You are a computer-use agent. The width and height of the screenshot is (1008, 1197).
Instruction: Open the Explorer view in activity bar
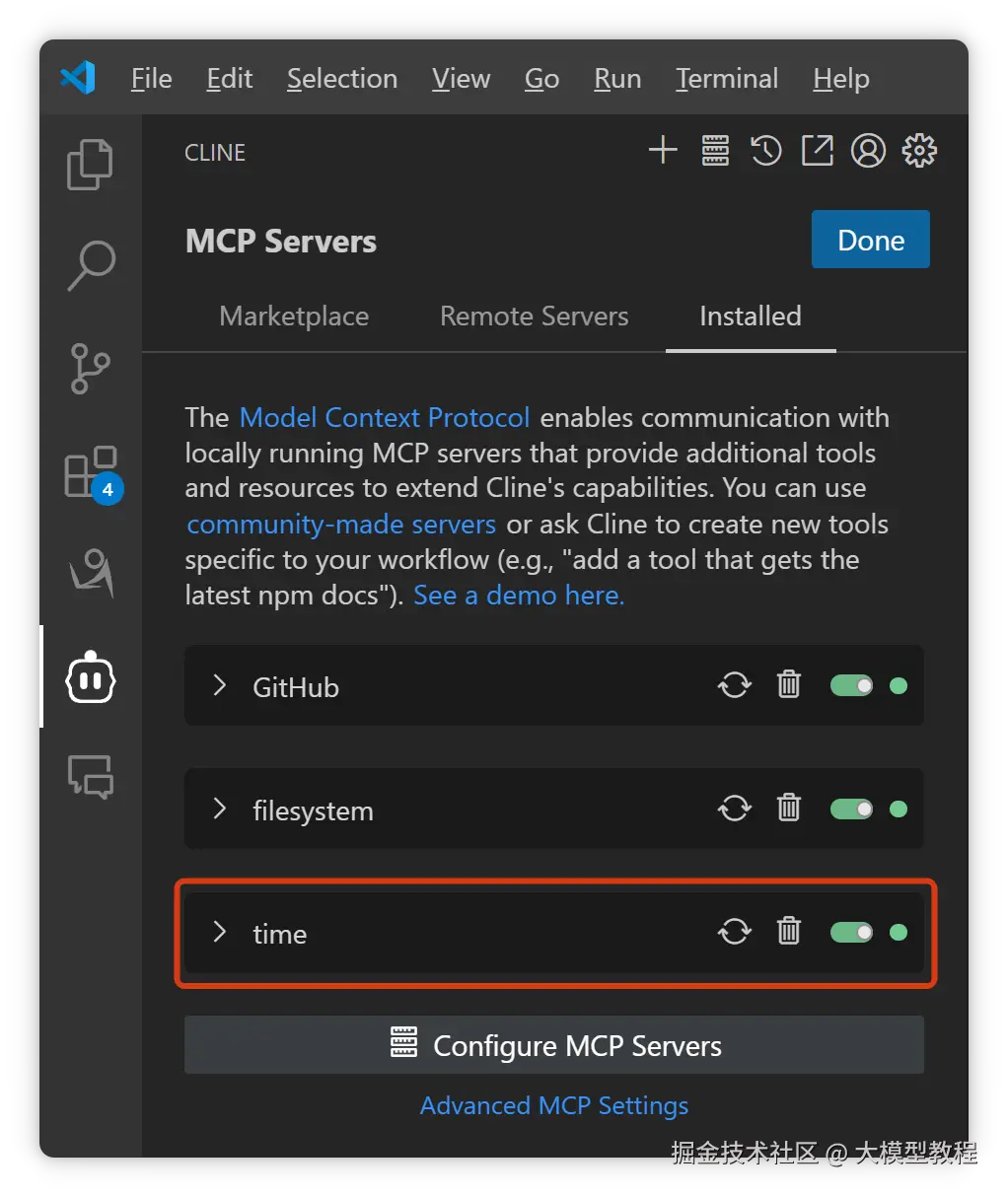90,164
